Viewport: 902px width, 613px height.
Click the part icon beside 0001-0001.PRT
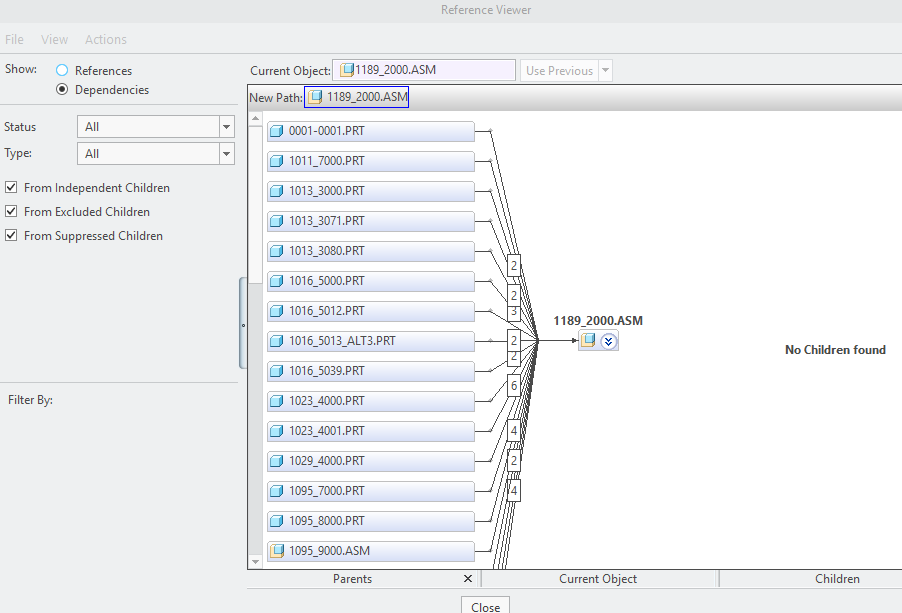pyautogui.click(x=277, y=131)
